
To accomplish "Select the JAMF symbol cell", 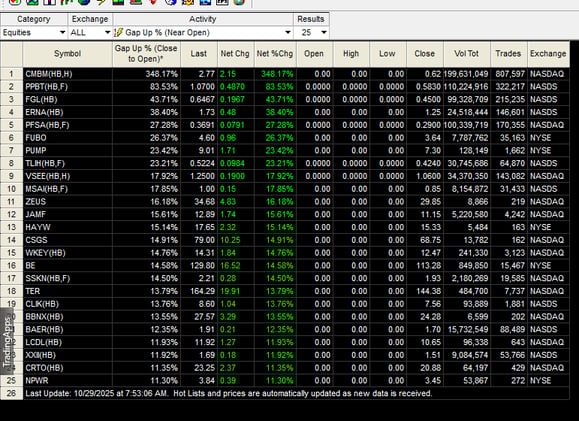I will [x=68, y=215].
